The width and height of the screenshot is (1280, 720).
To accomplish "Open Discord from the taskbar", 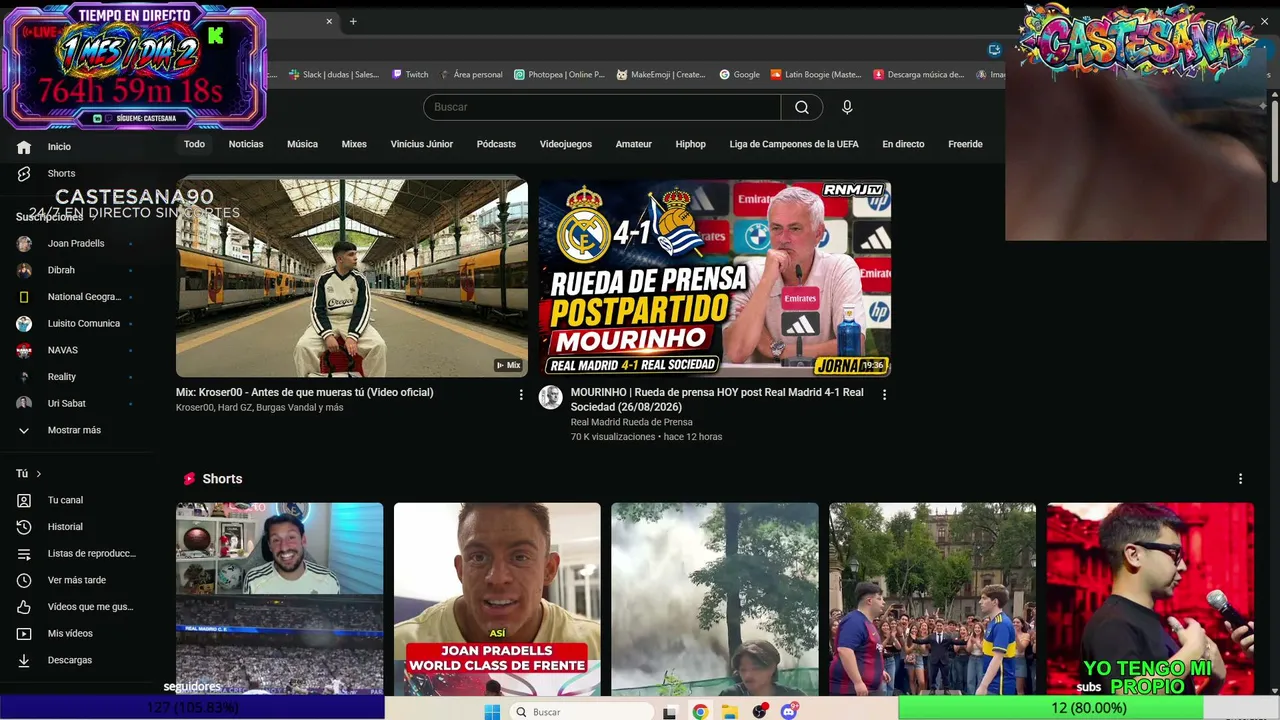I will (790, 712).
